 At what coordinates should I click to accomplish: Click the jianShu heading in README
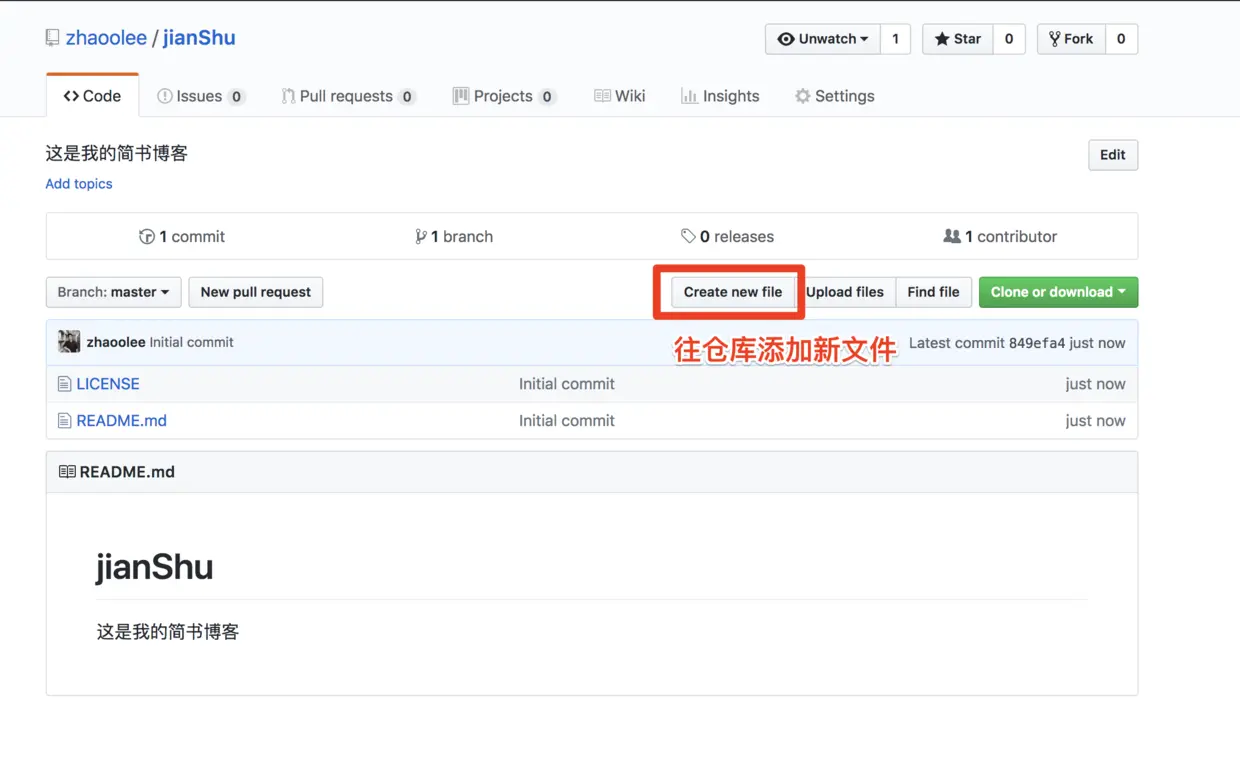(155, 567)
